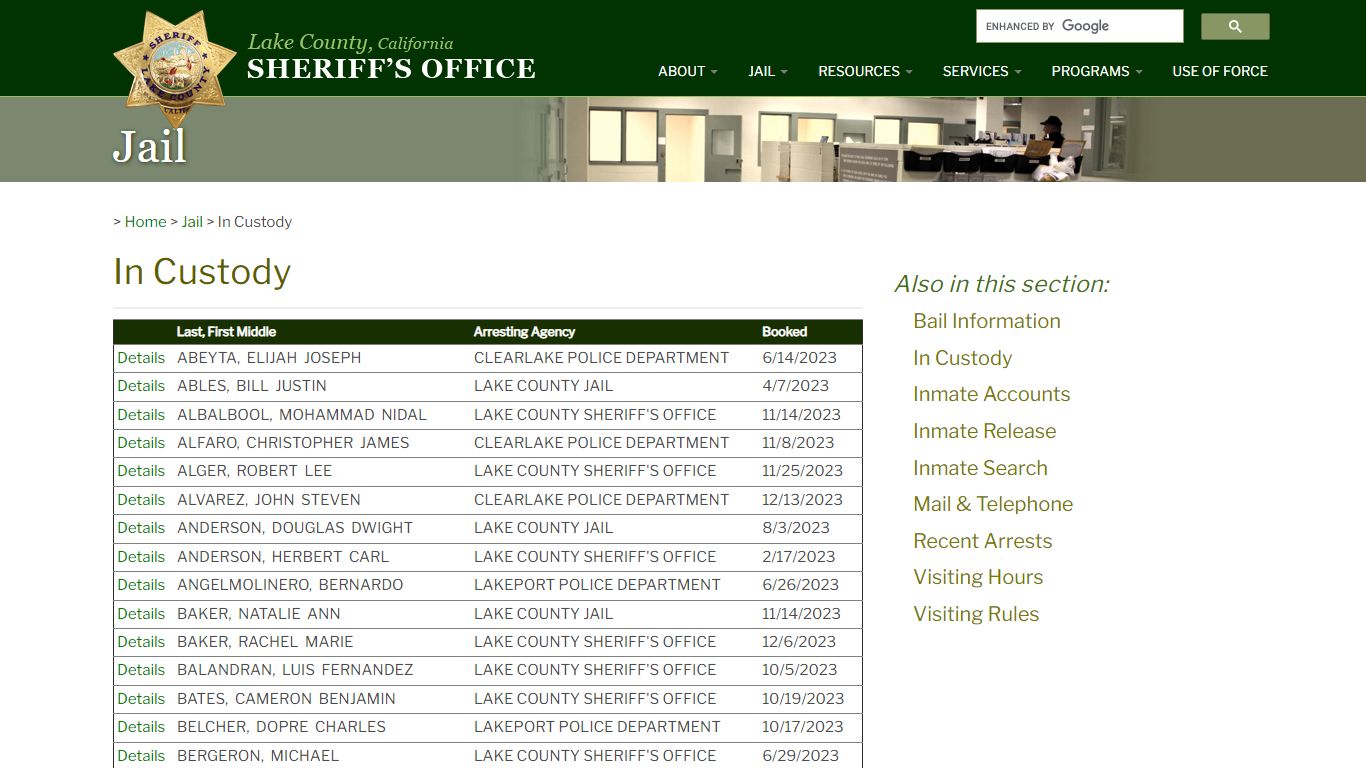Viewport: 1366px width, 768px height.
Task: Click Details next to BAKER, NATALIE ANN
Action: click(140, 613)
